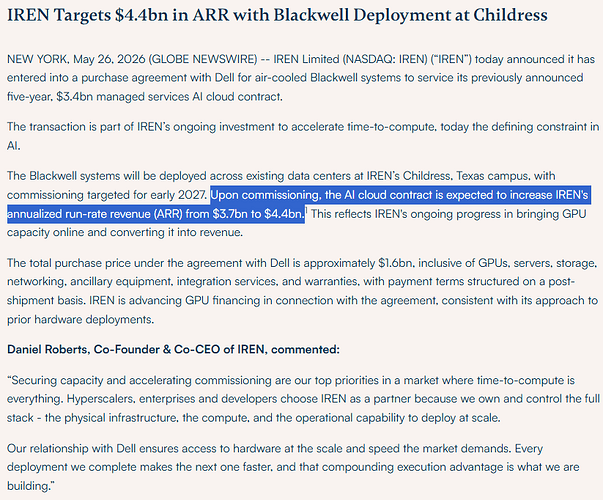Click the line "prior hardware deployments."
603x500 pixels.
click(x=80, y=319)
